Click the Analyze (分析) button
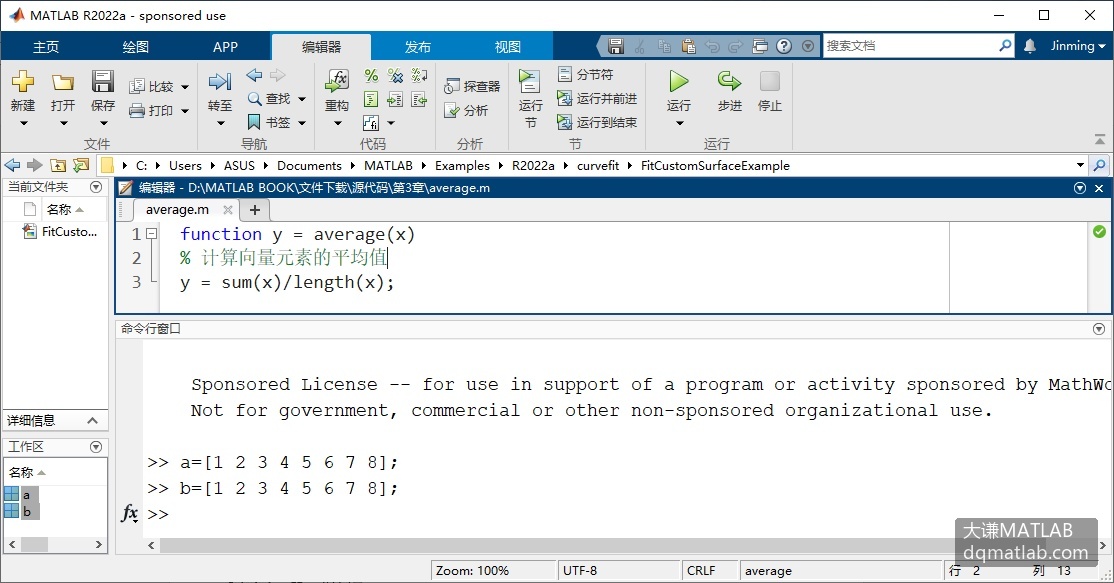1114x583 pixels. tap(466, 110)
